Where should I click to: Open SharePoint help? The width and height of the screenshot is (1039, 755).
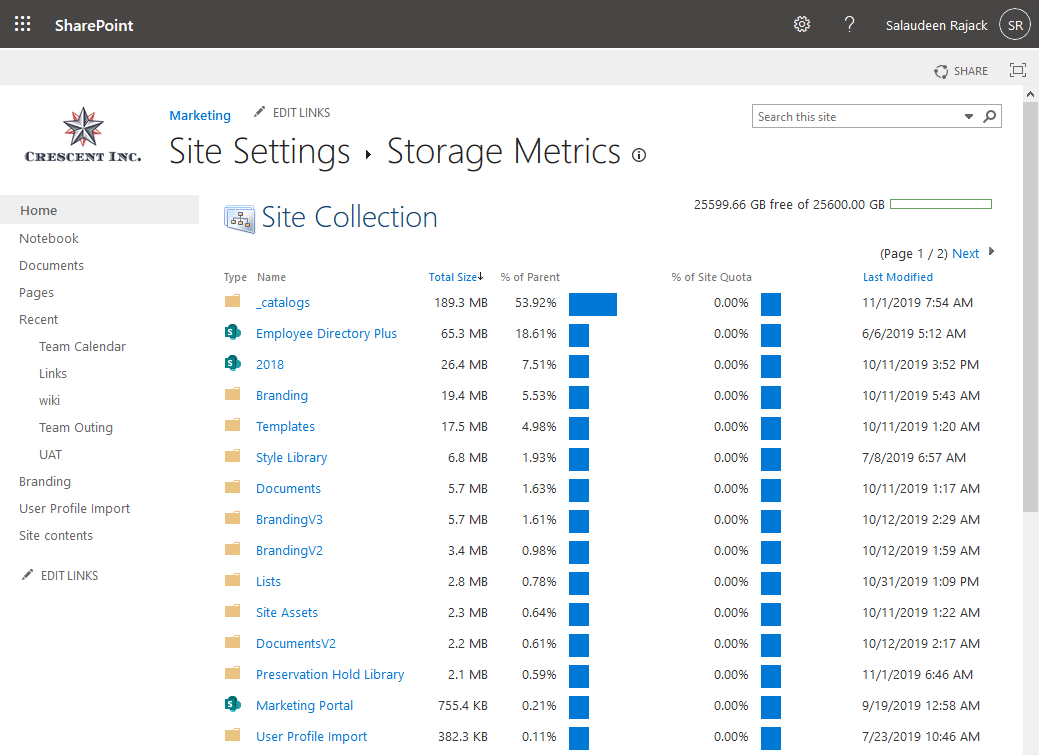(849, 23)
